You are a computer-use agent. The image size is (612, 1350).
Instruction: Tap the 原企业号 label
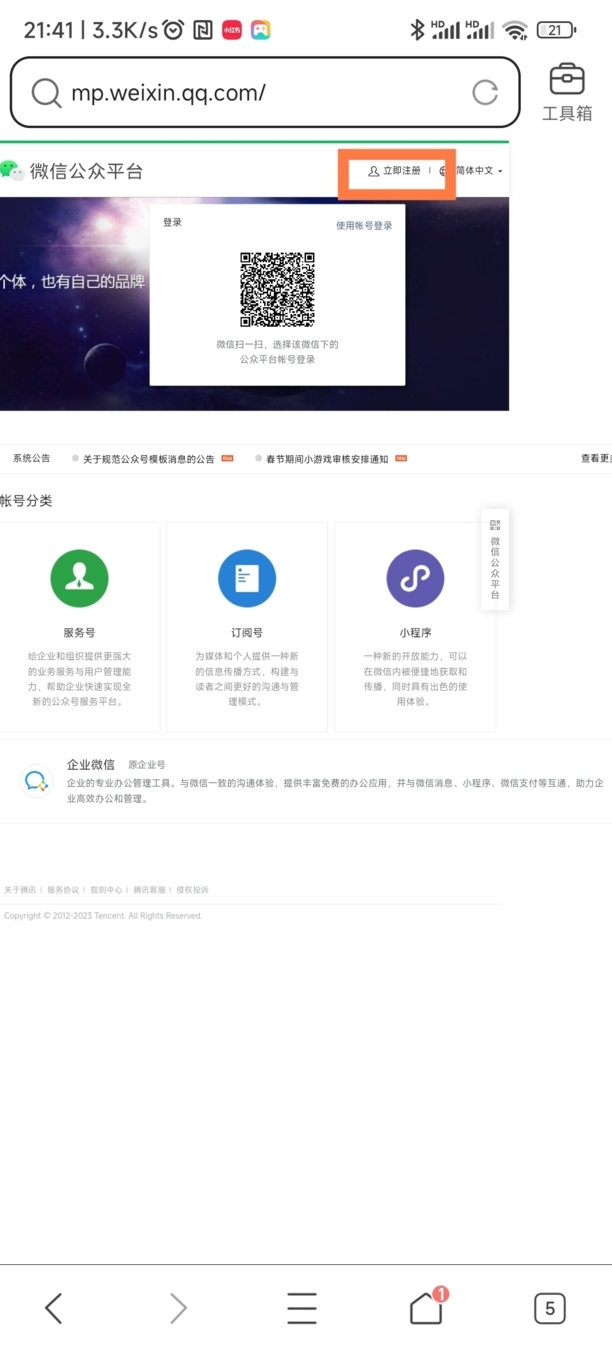146,765
